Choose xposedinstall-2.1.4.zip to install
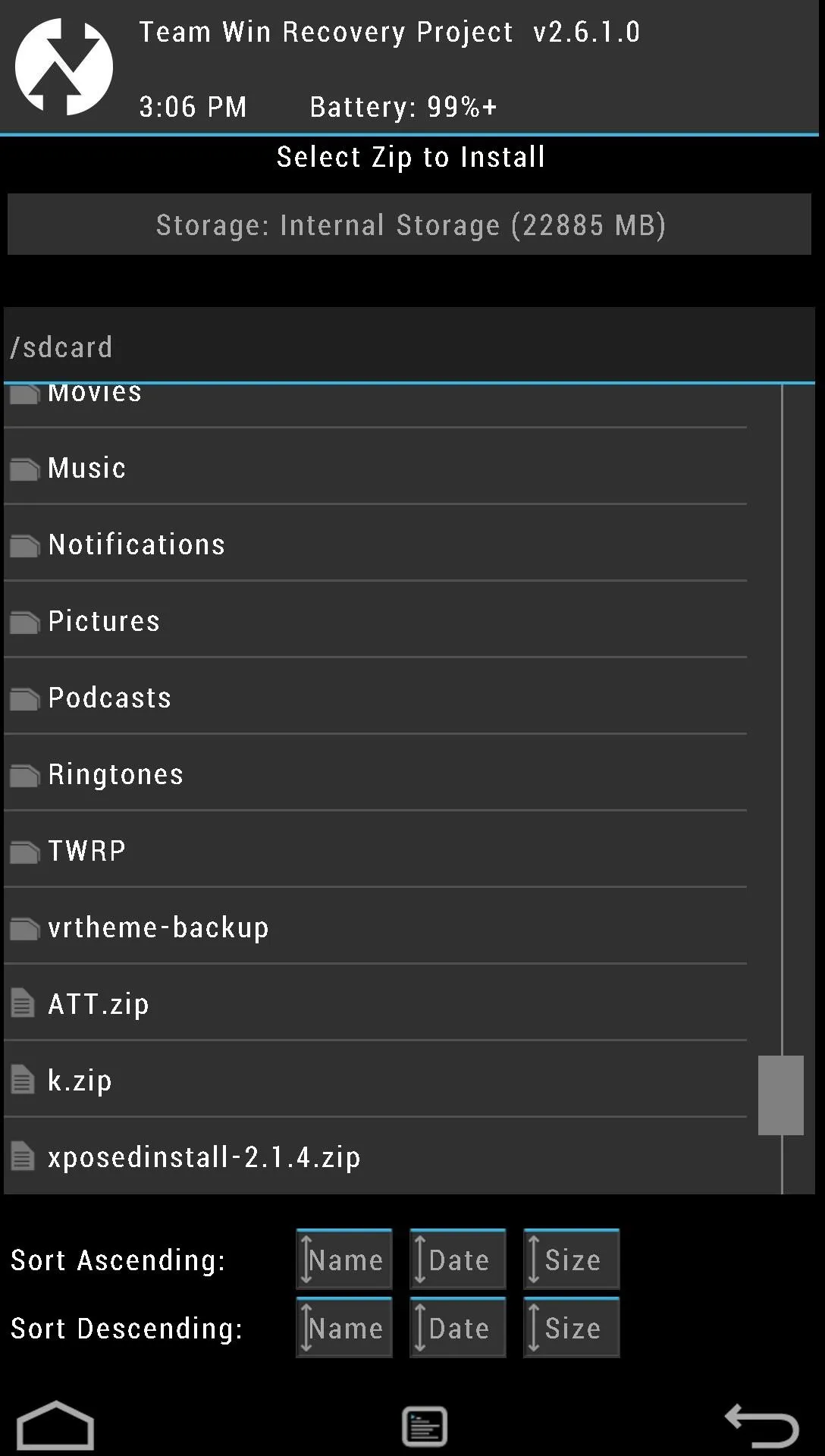The height and width of the screenshot is (1456, 825). point(375,1156)
